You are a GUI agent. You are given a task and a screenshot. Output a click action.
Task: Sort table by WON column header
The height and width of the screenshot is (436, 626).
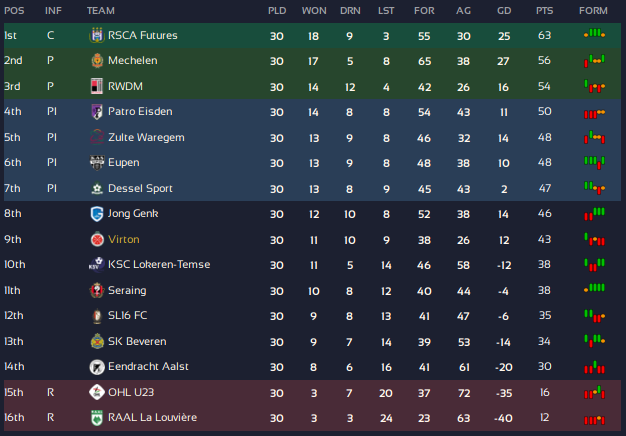pos(314,10)
